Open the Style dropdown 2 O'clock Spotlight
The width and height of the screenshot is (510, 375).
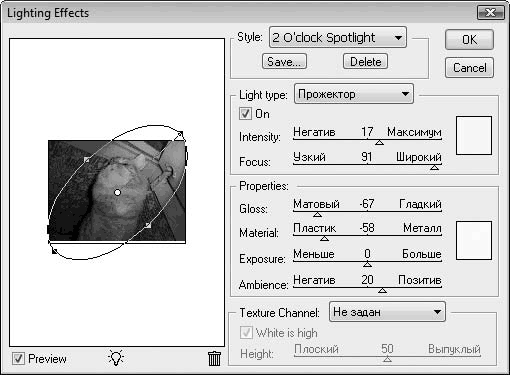pyautogui.click(x=338, y=37)
